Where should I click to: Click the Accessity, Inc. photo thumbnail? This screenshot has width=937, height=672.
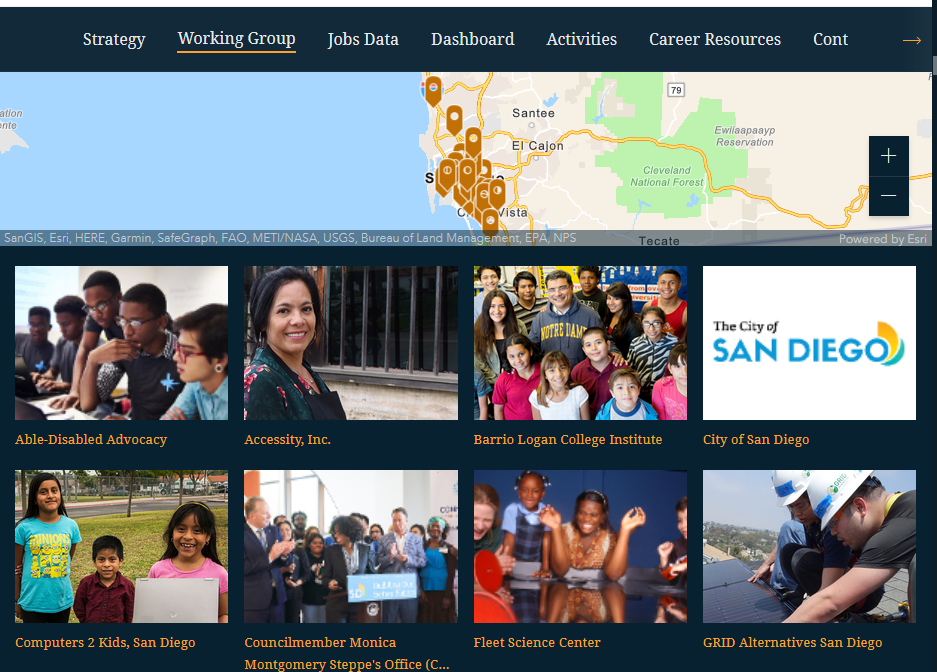pyautogui.click(x=351, y=343)
